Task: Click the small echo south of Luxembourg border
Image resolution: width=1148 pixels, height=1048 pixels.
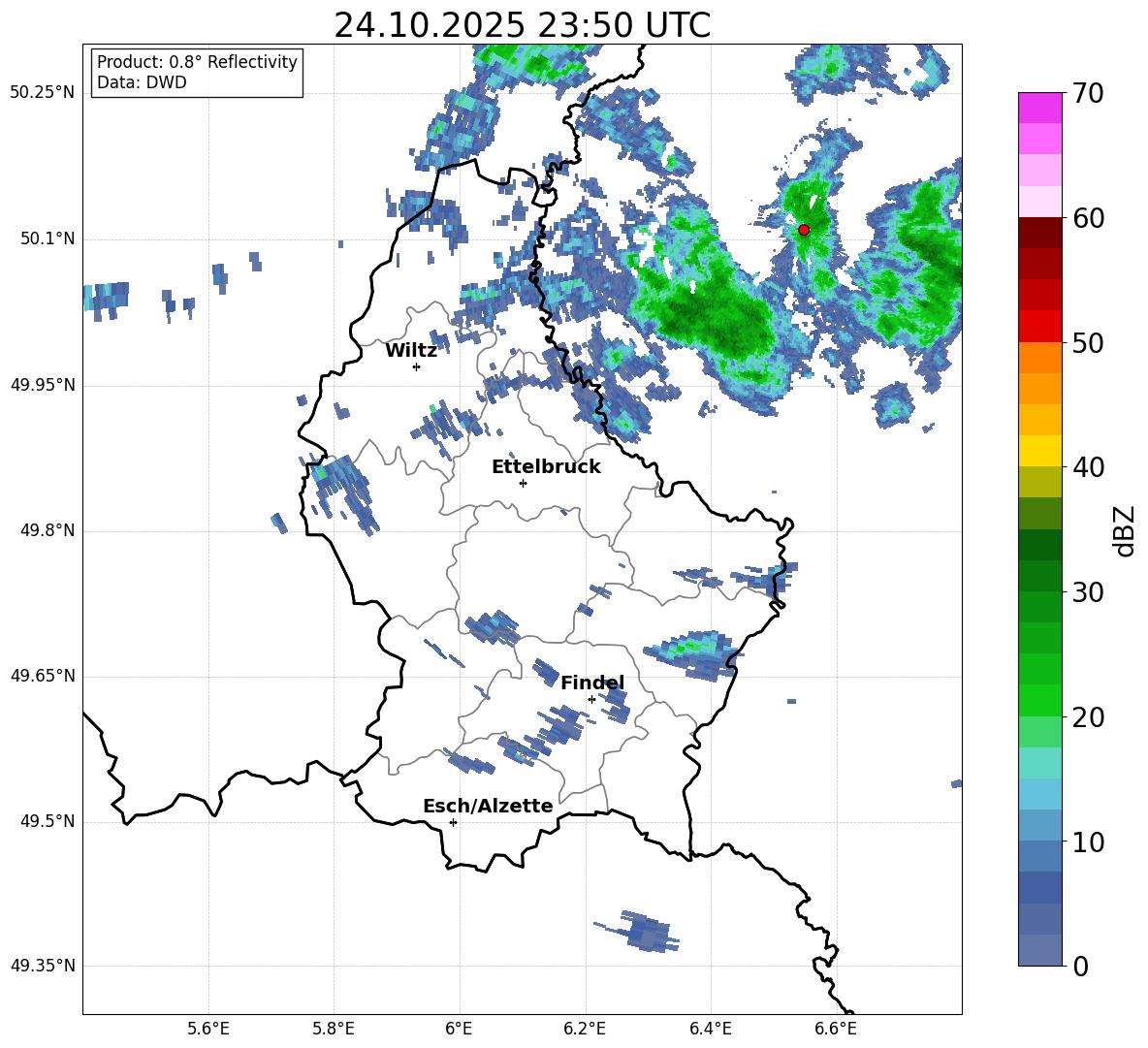Action: (x=639, y=931)
